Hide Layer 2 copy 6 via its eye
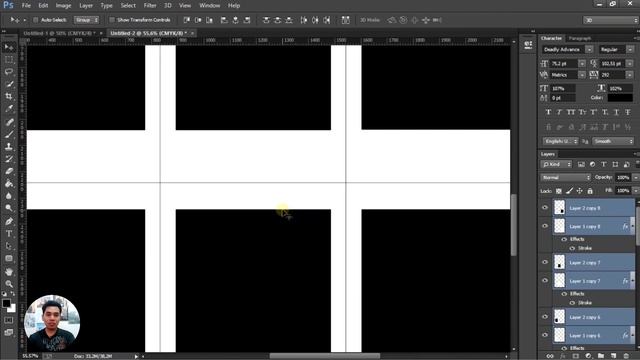The image size is (640, 360). [x=545, y=317]
